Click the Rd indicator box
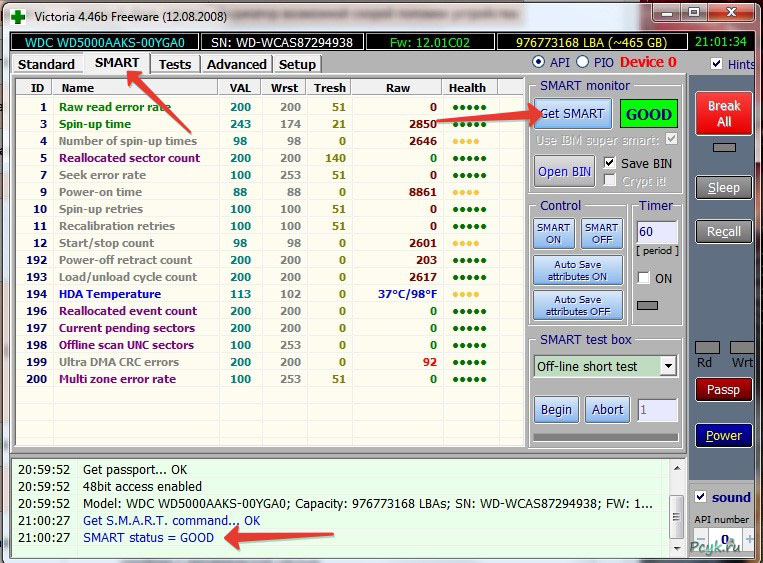The height and width of the screenshot is (563, 763). click(708, 347)
